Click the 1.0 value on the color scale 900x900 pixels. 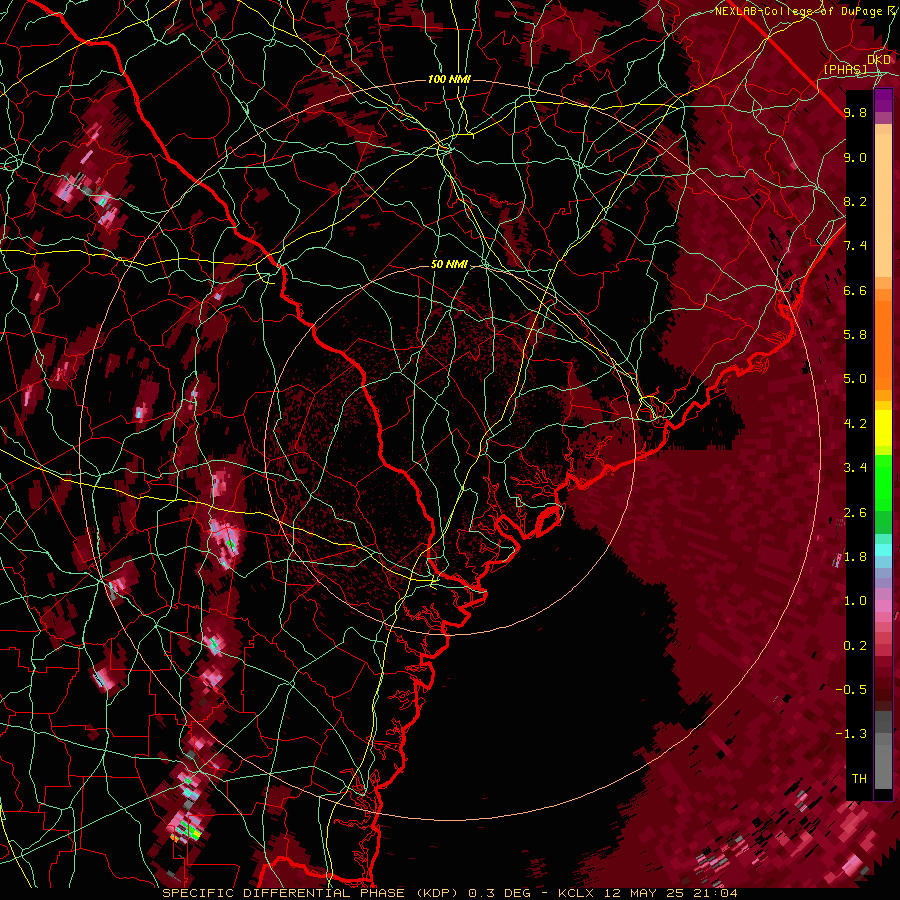tap(855, 601)
